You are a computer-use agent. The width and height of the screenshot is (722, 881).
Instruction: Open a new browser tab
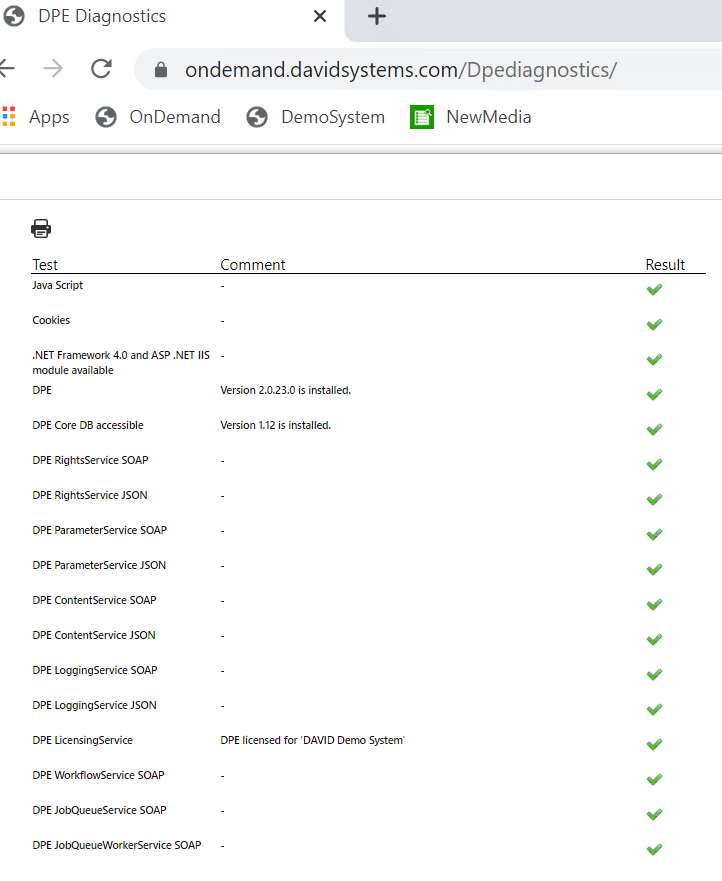click(x=377, y=17)
